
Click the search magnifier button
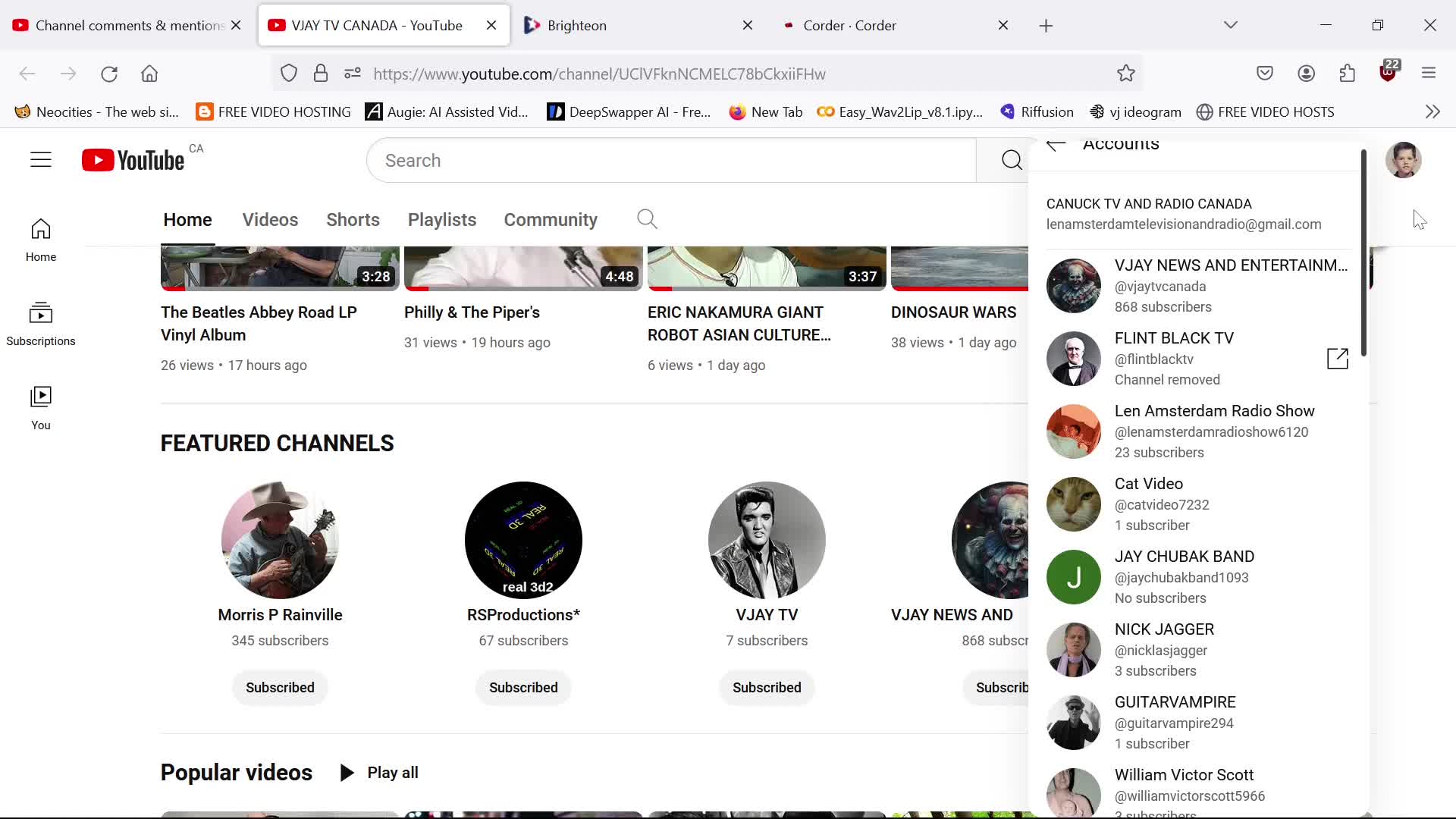pos(1011,160)
